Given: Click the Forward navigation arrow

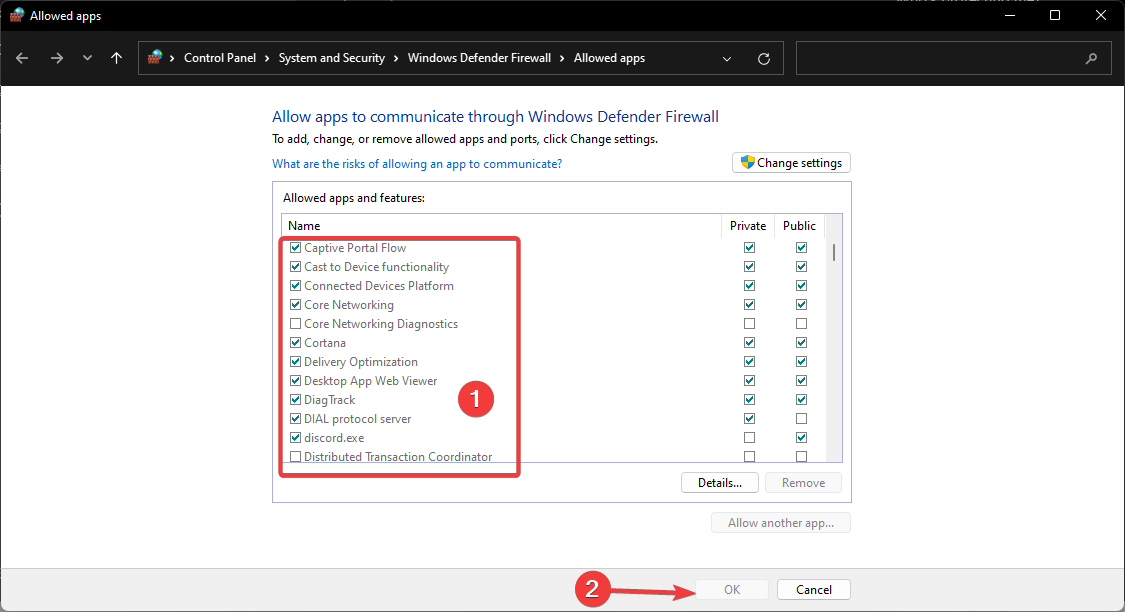Looking at the screenshot, I should pos(56,58).
